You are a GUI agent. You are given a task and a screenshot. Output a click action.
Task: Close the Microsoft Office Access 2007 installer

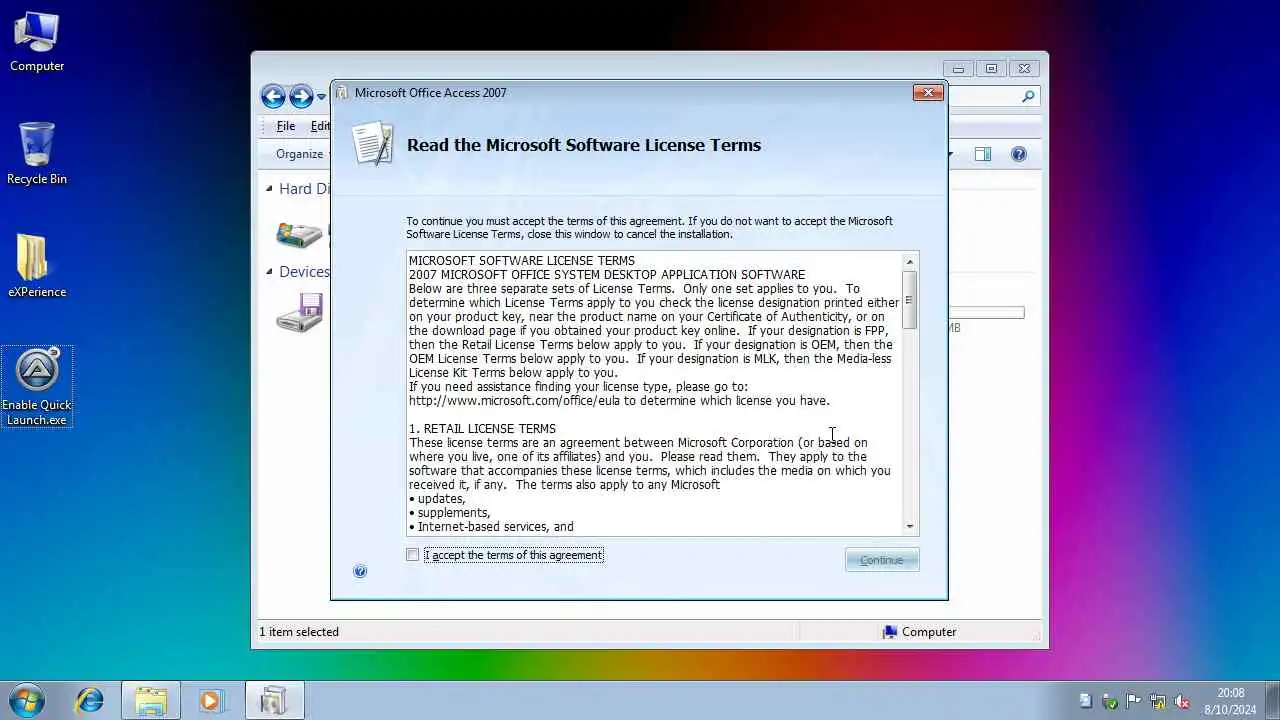coord(928,93)
